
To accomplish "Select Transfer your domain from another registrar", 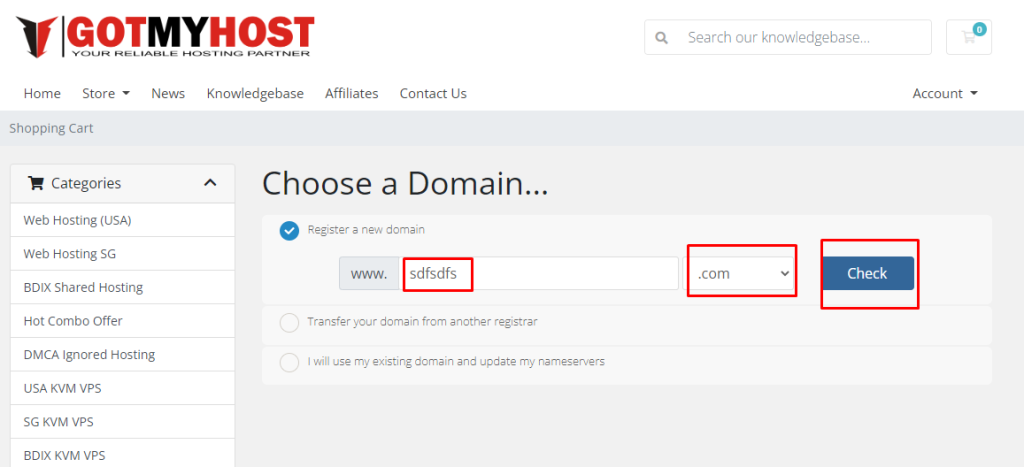I will tap(289, 322).
